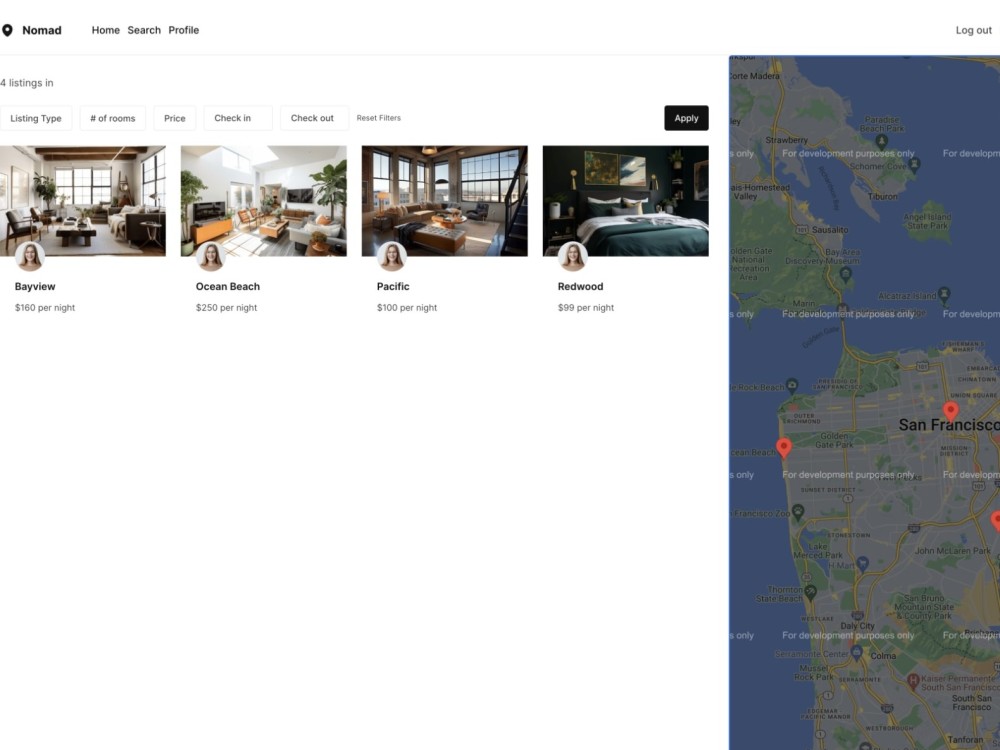This screenshot has width=1000, height=750.
Task: Click the John McLaren Park label on map
Action: click(x=953, y=550)
